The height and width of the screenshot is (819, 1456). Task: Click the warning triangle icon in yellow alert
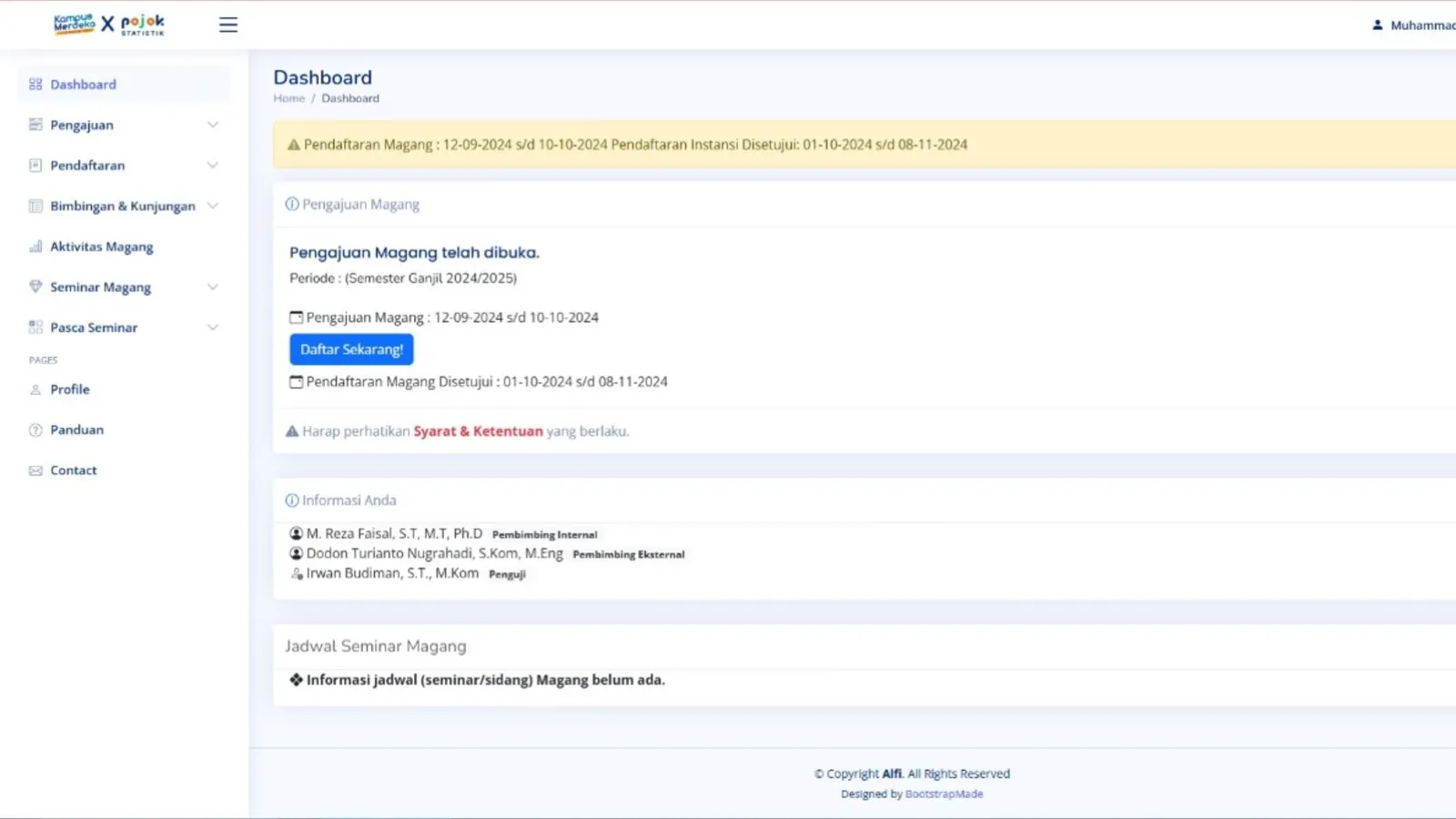294,145
